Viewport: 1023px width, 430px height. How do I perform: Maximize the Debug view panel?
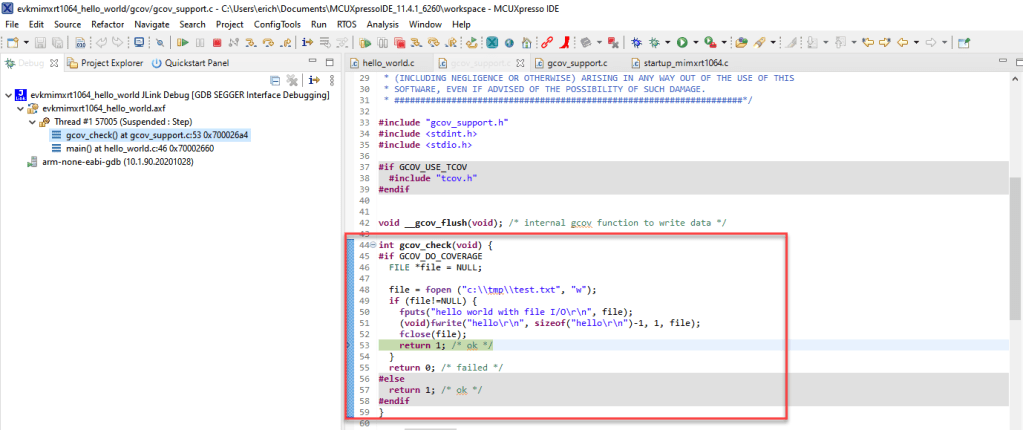coord(328,63)
